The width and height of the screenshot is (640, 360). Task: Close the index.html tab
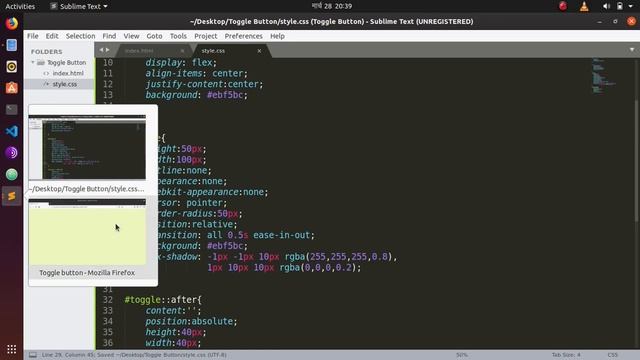pos(182,51)
